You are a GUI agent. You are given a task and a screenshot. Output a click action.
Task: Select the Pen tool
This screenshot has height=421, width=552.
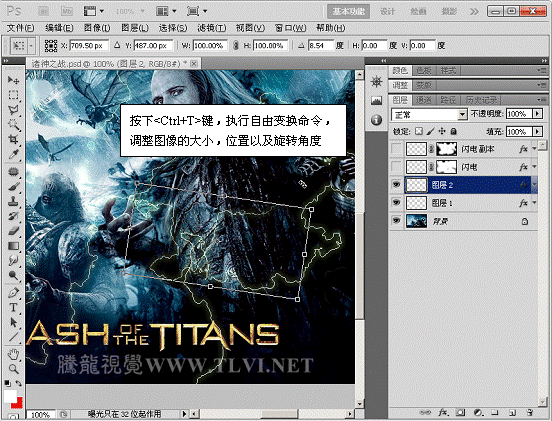tap(13, 293)
